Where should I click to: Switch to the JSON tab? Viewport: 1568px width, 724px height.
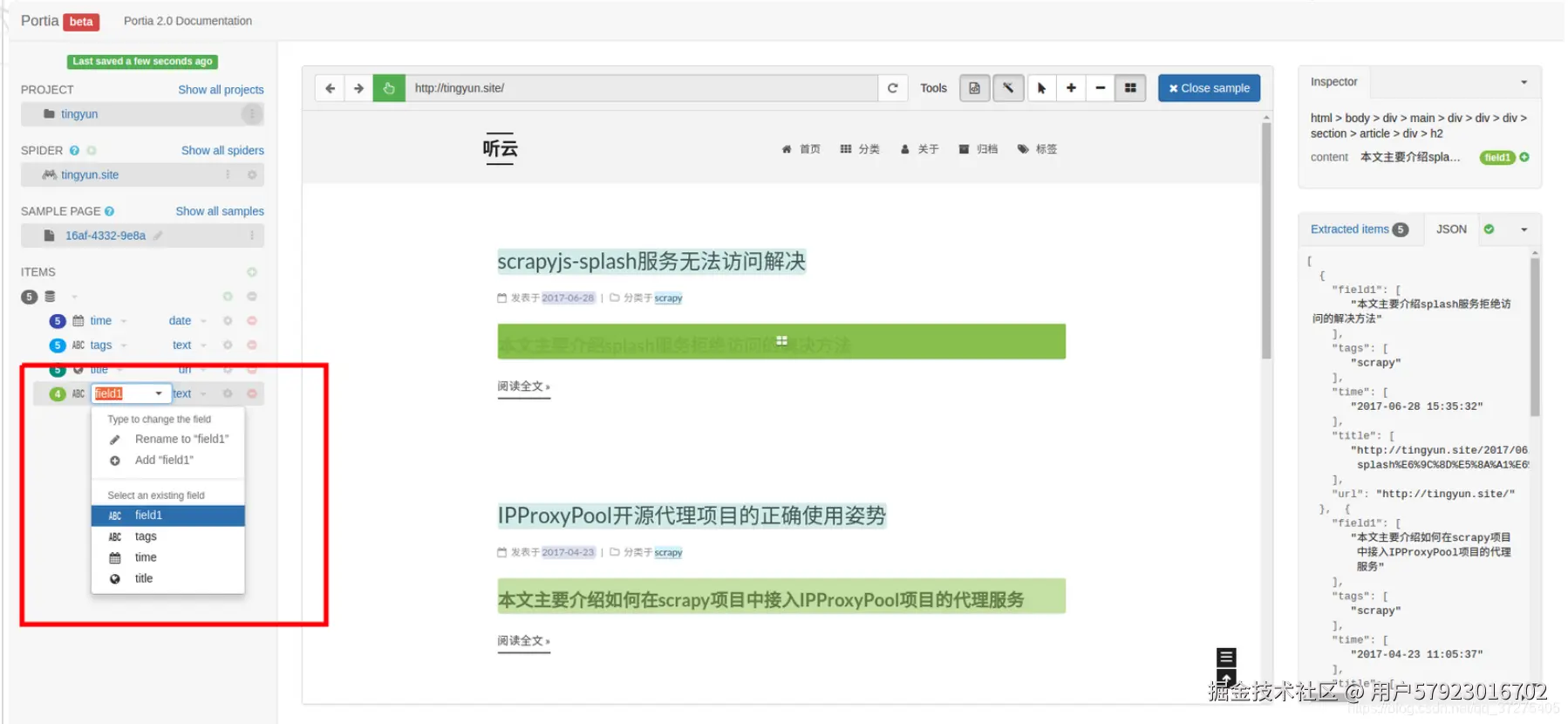pos(1451,229)
